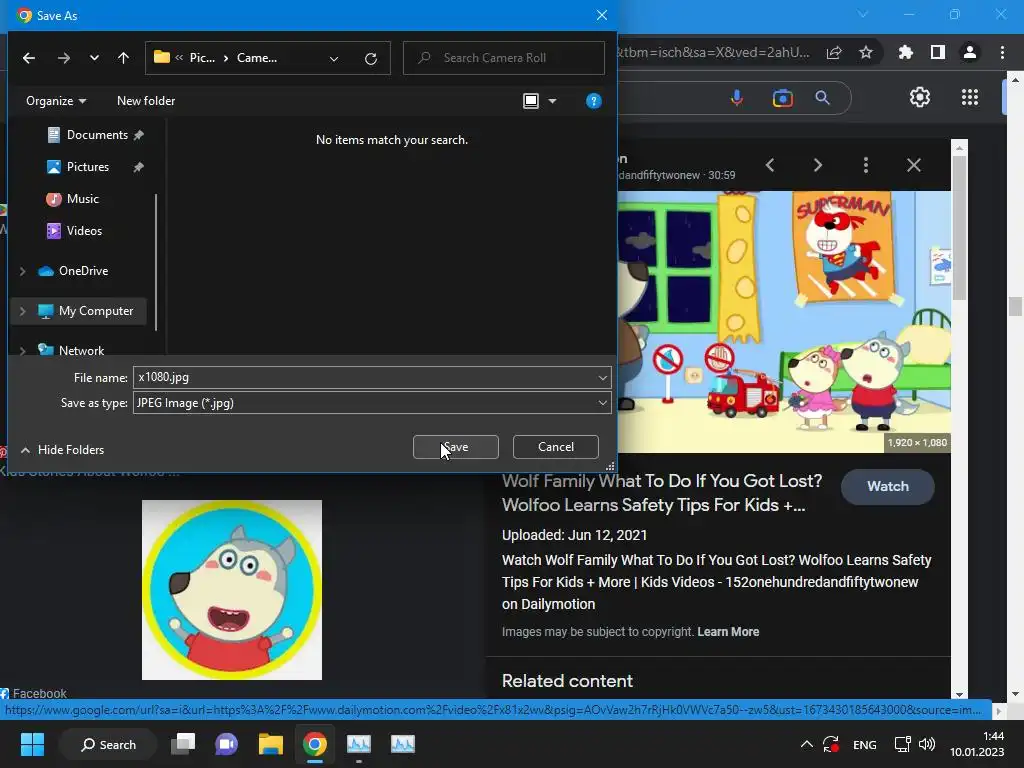Open the Learn More copyright link
Viewport: 1024px width, 768px height.
point(728,632)
